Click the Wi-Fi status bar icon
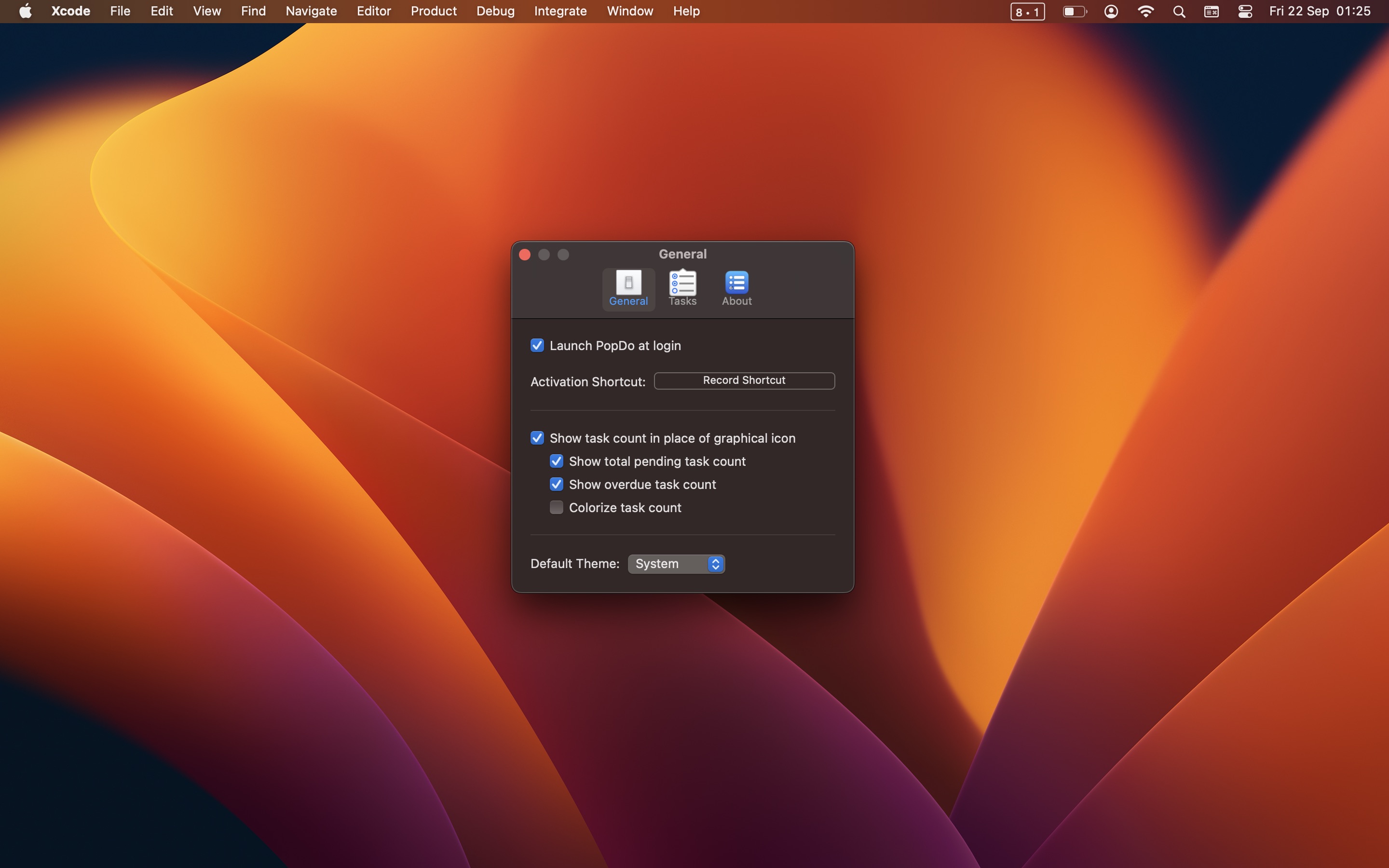 [x=1146, y=12]
